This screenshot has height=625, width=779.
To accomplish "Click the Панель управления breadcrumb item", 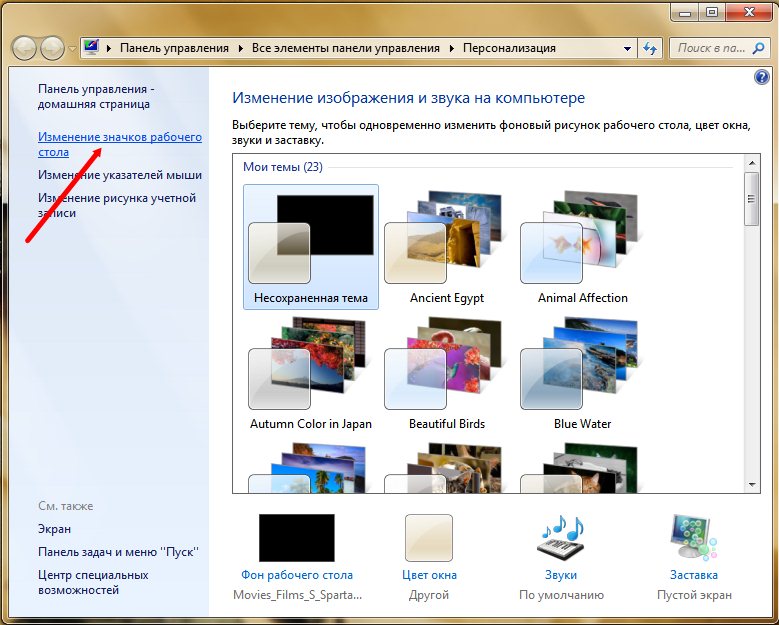I will coord(174,48).
